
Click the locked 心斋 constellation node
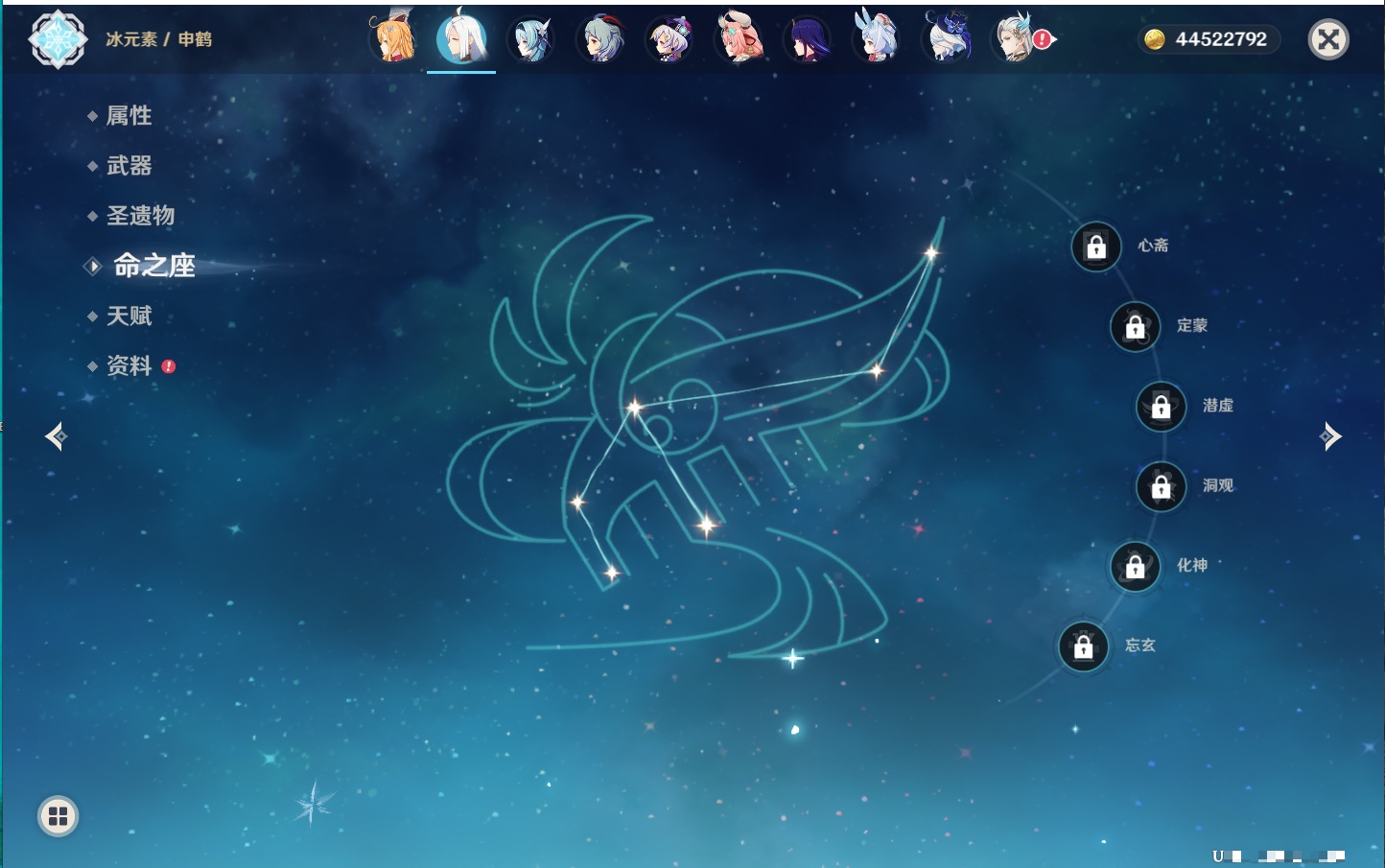1096,247
